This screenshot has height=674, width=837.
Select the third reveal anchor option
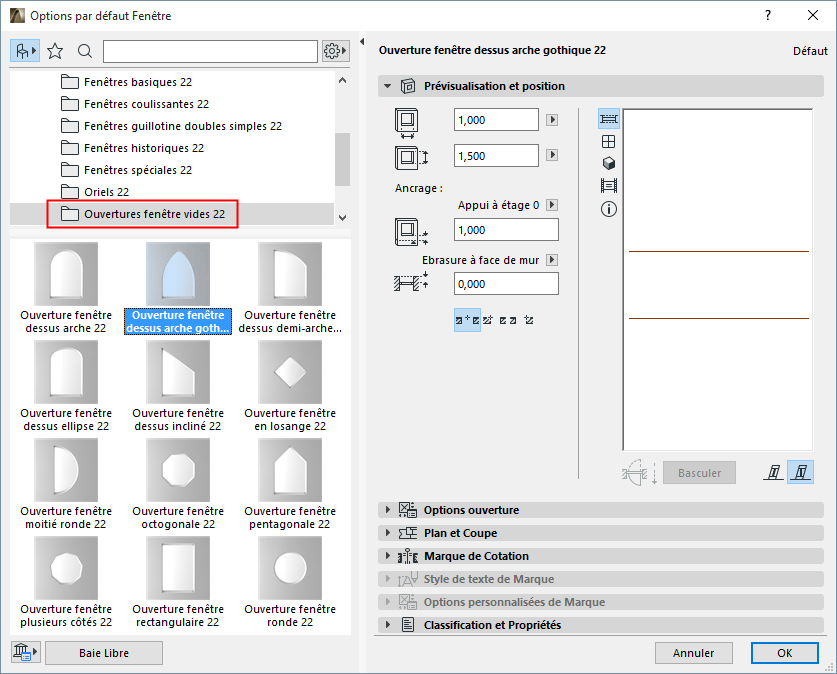508,320
